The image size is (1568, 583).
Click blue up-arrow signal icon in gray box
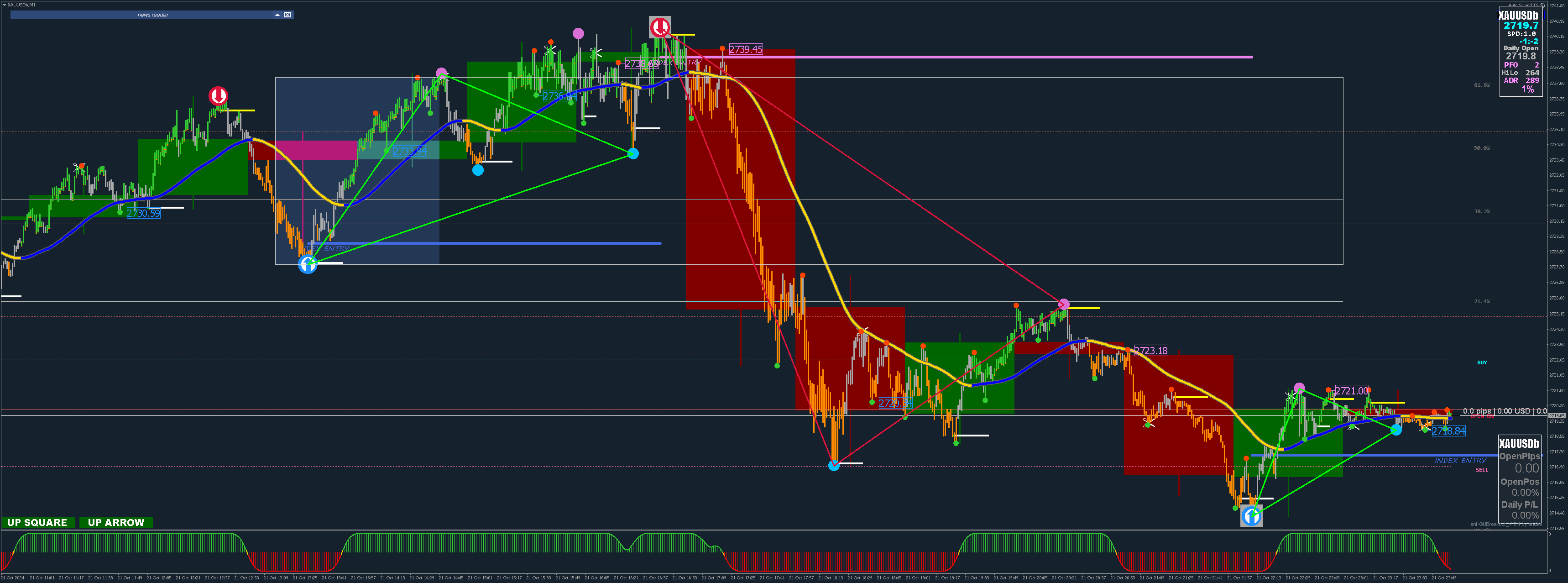click(x=1251, y=516)
